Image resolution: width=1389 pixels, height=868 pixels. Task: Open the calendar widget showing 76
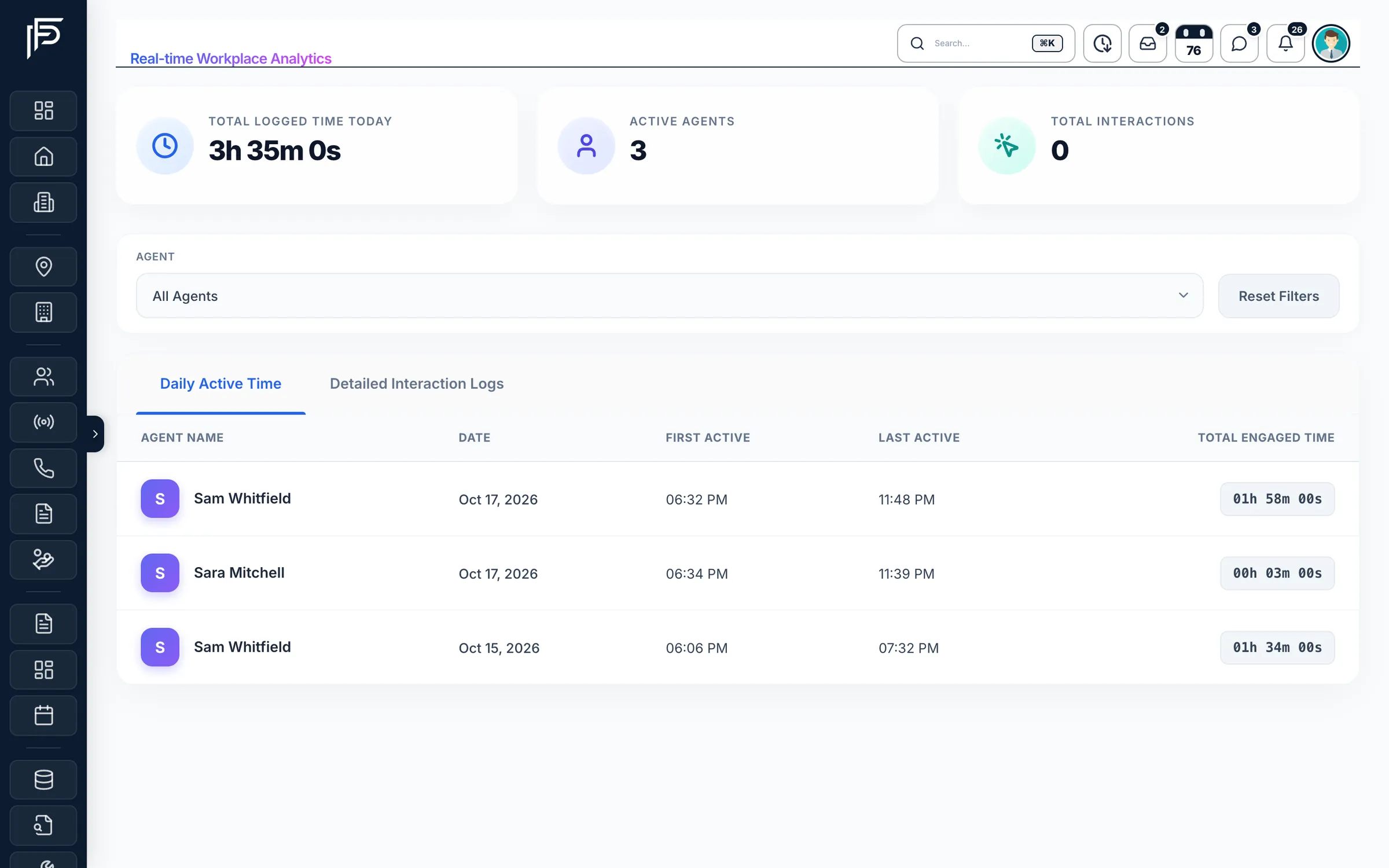(x=1193, y=43)
